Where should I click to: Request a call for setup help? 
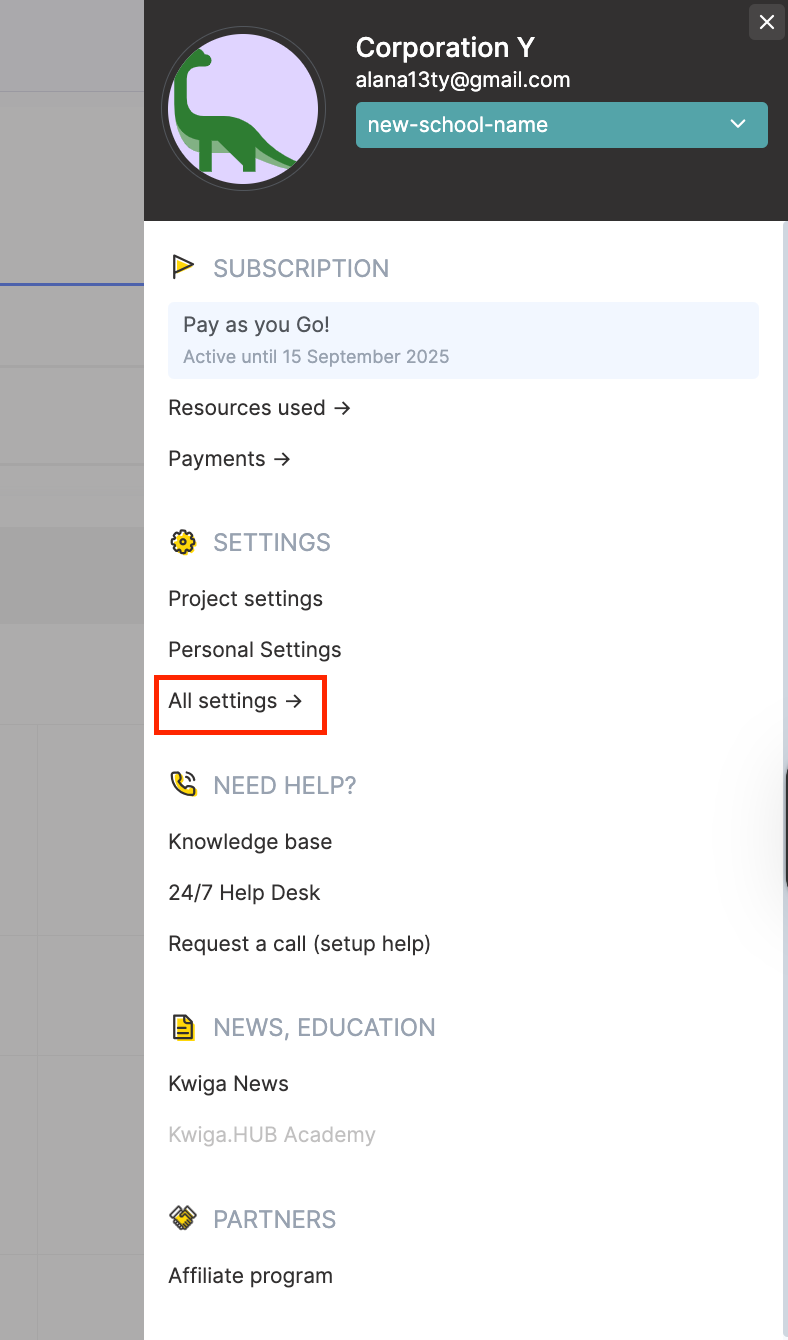coord(299,944)
